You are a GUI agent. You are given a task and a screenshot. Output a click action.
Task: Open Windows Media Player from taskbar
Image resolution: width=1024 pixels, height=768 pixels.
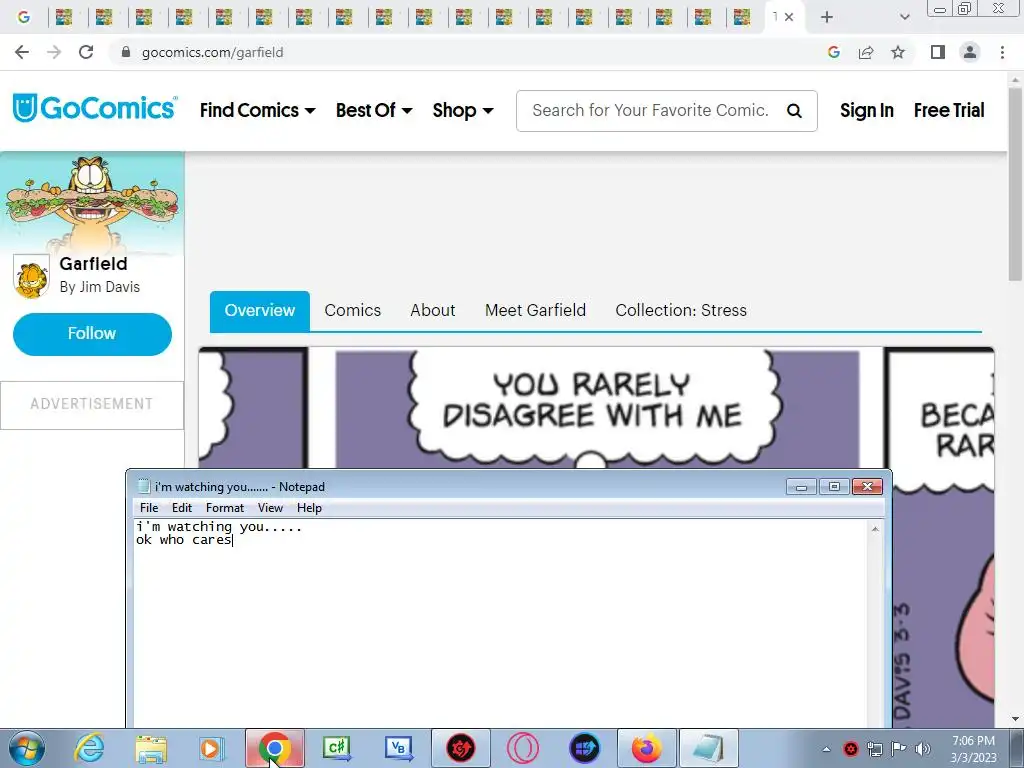[x=211, y=748]
